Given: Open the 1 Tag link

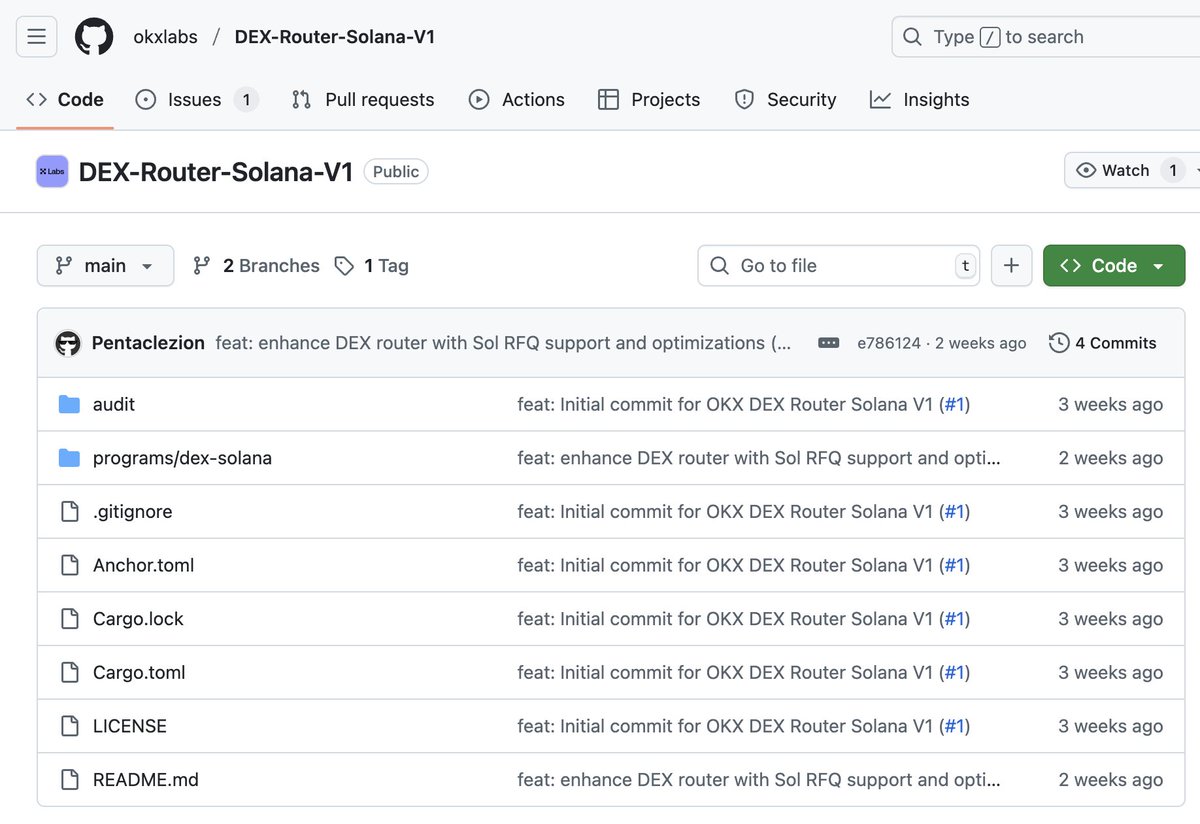Looking at the screenshot, I should [x=372, y=265].
